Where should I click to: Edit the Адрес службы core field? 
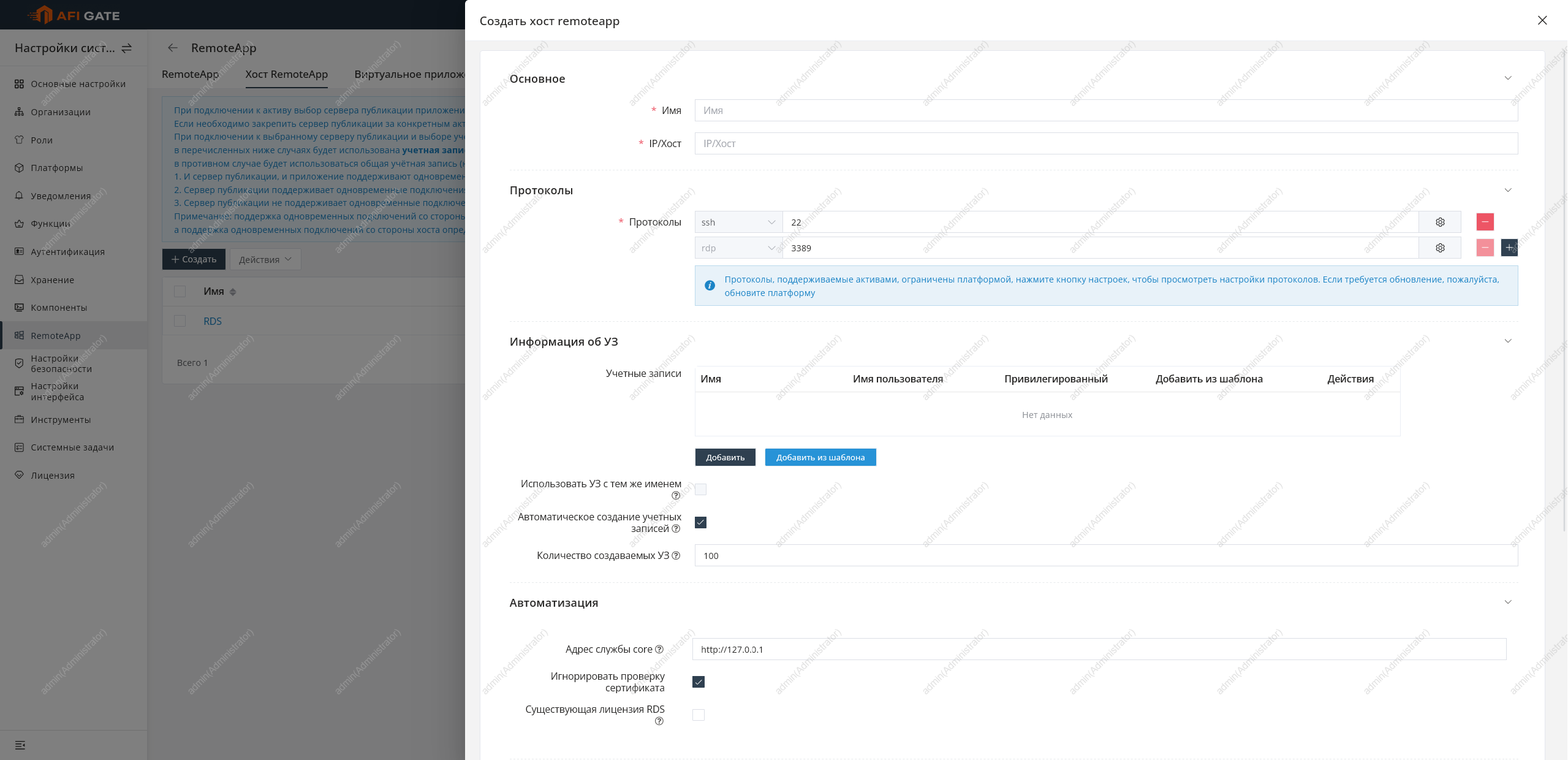click(x=1099, y=649)
